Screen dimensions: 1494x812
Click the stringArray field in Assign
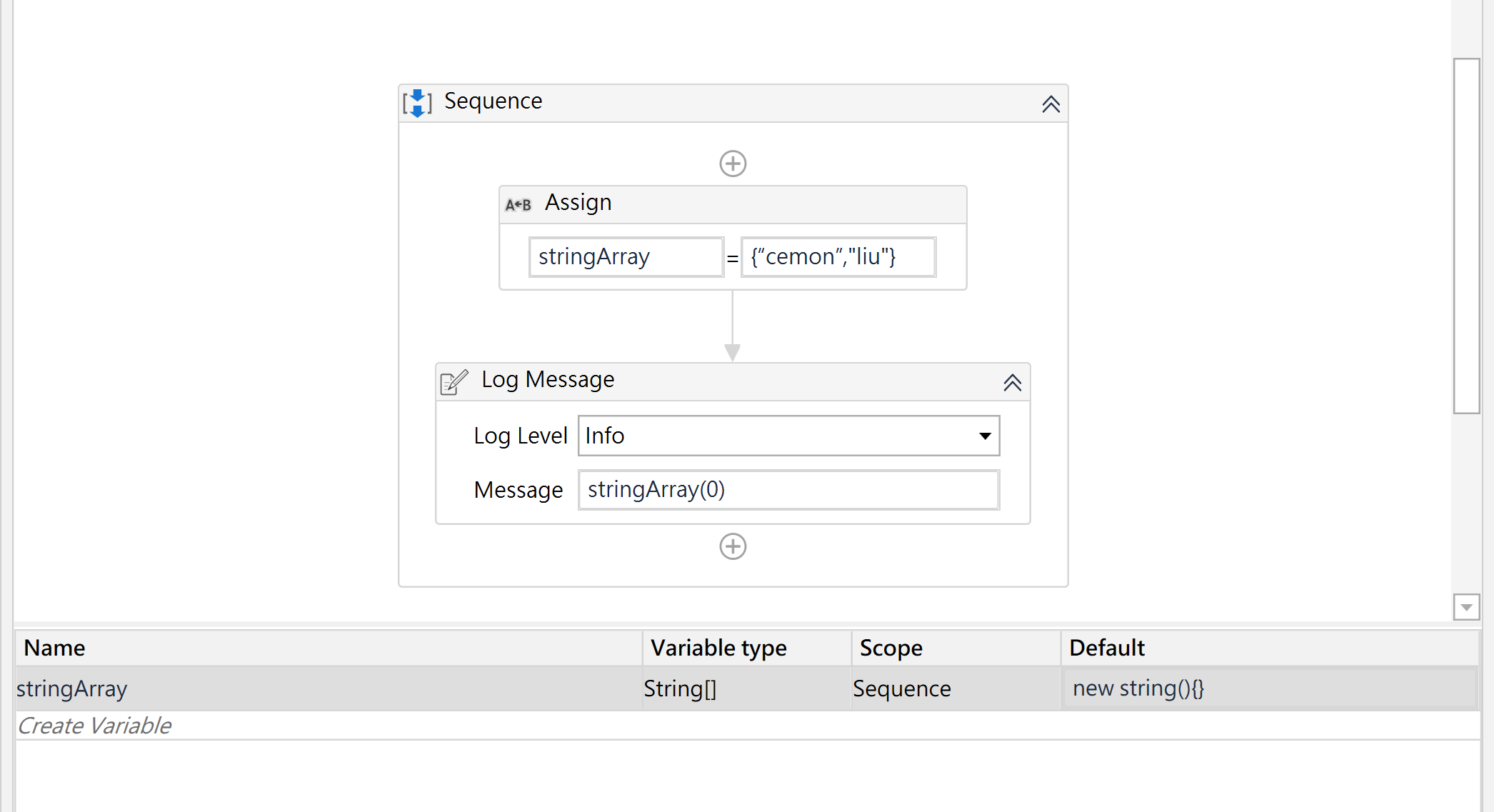point(626,257)
